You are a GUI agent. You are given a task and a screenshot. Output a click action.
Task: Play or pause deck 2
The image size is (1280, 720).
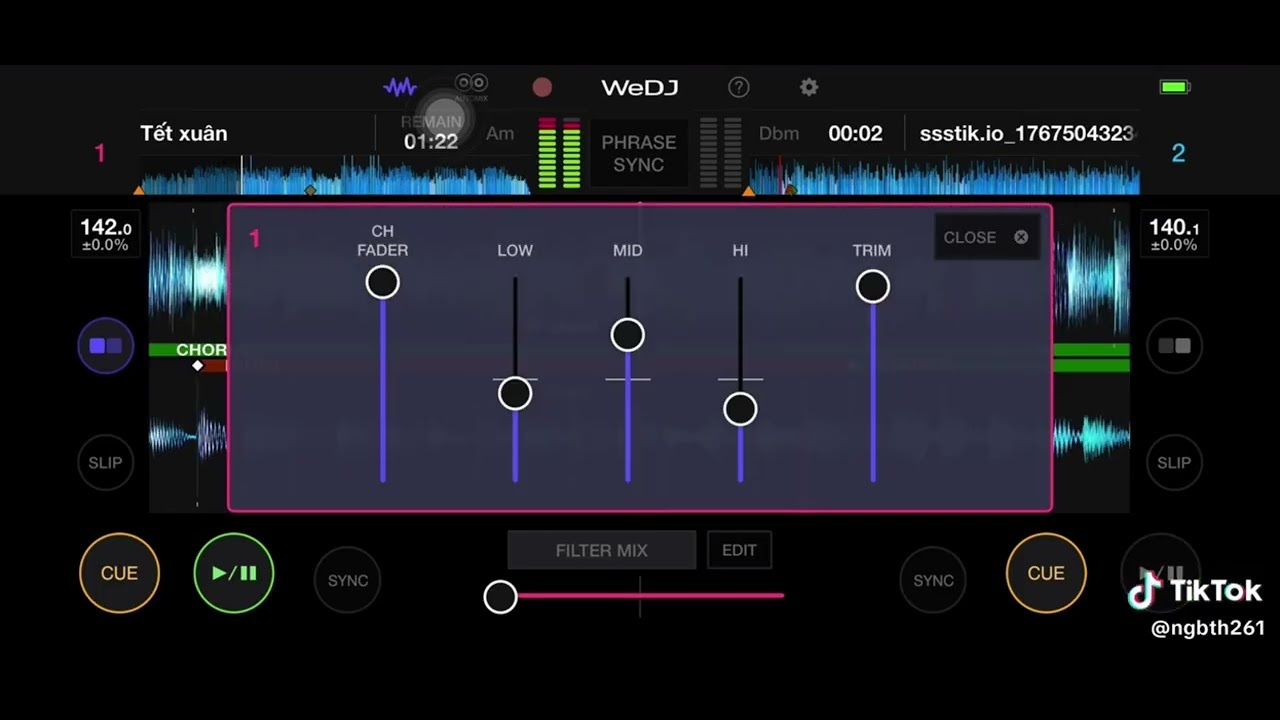[x=1160, y=573]
